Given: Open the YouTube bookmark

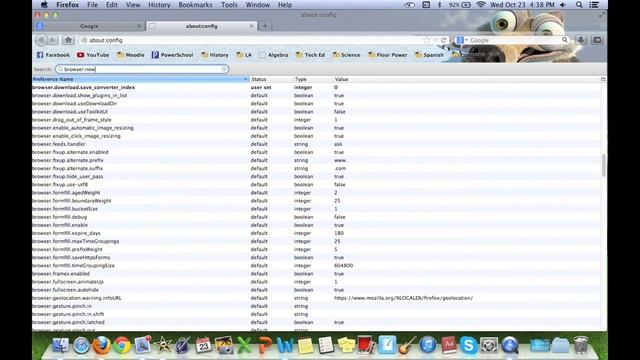Looking at the screenshot, I should tap(93, 55).
